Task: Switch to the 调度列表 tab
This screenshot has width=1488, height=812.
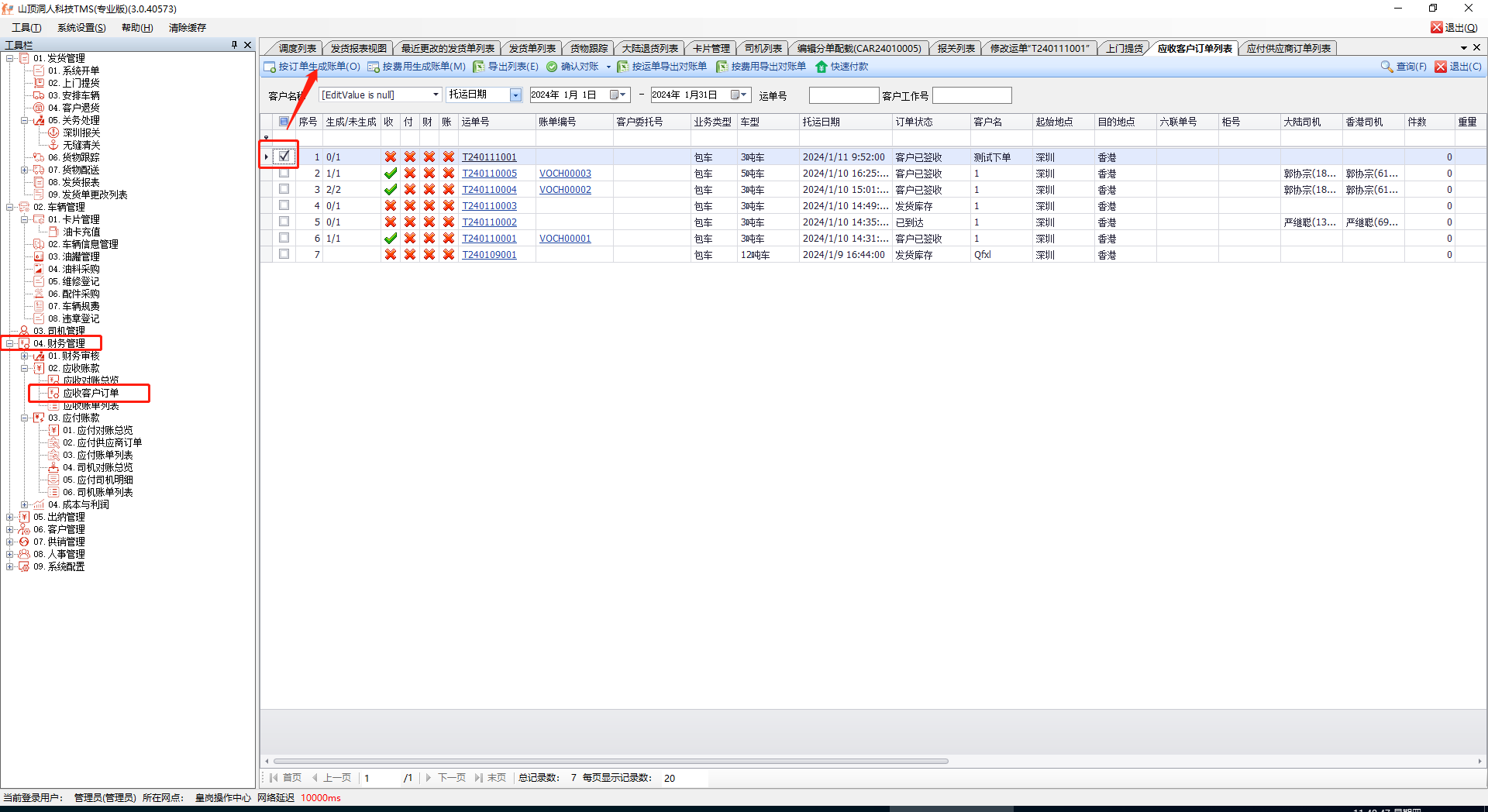Action: (x=297, y=48)
